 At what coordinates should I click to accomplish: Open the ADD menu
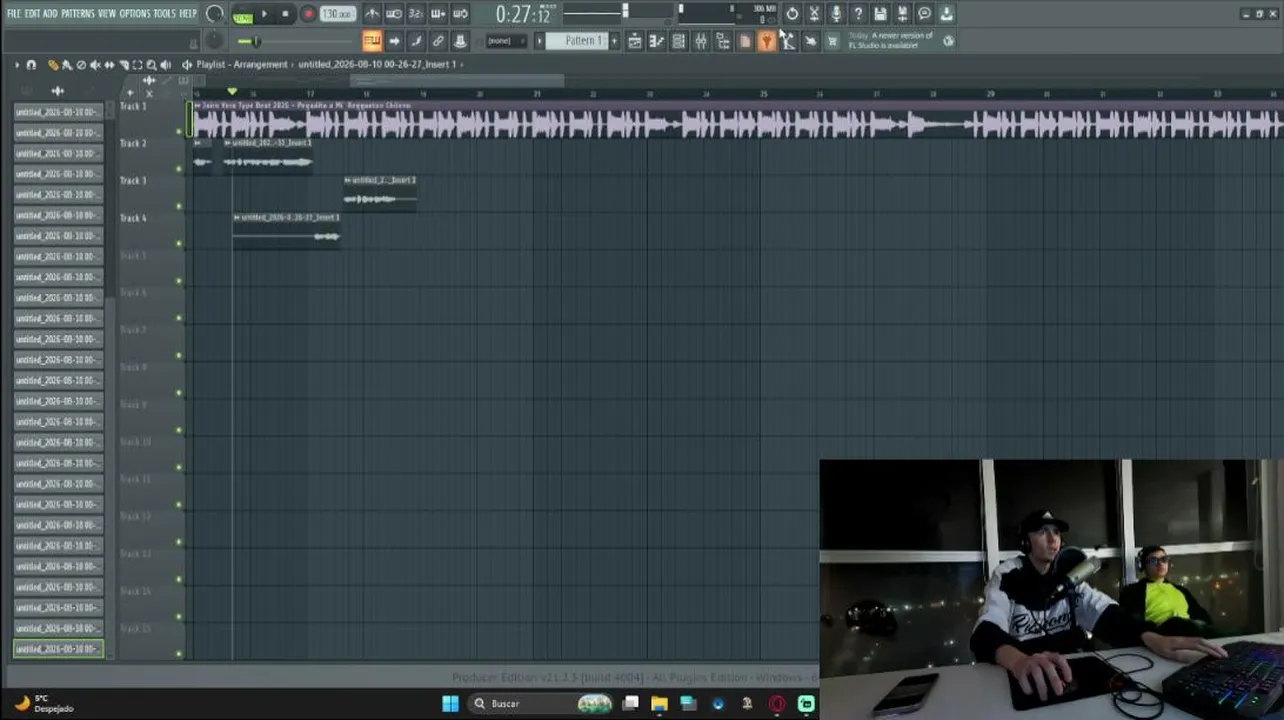50,13
